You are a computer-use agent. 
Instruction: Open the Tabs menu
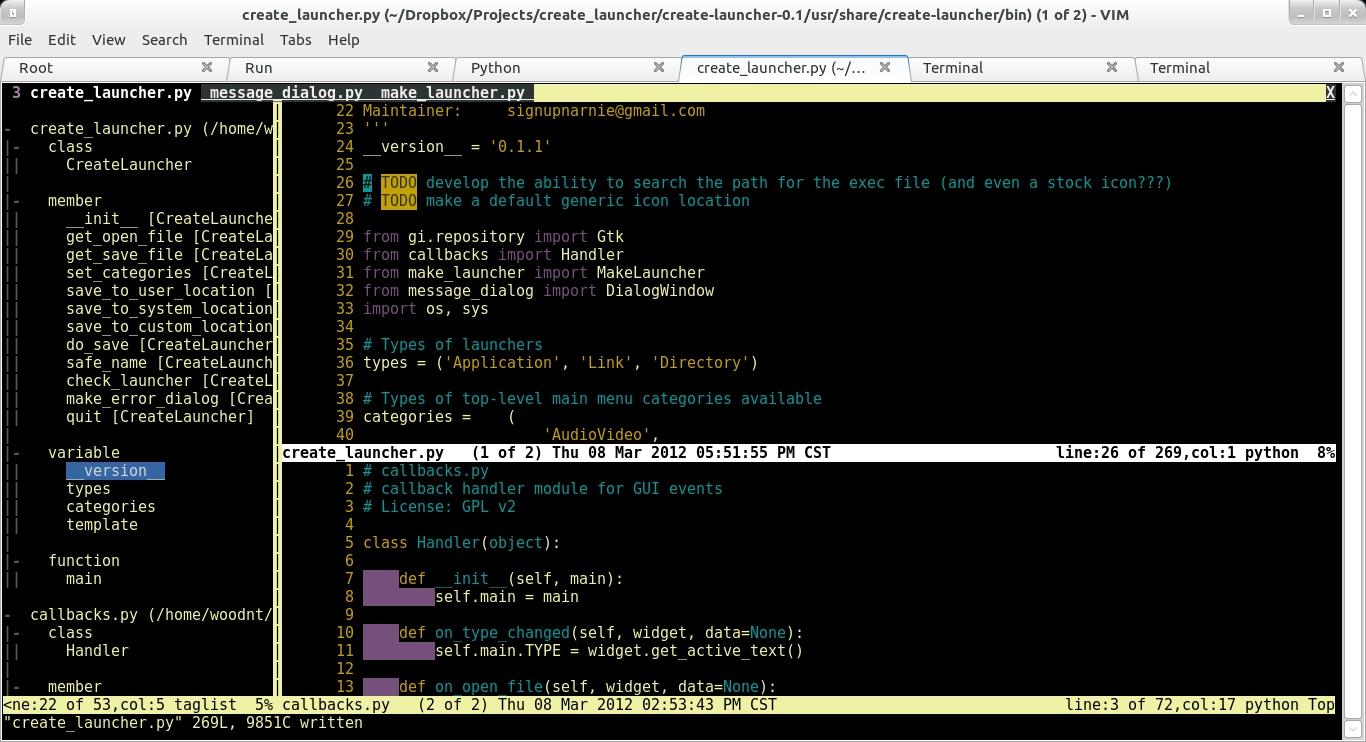pos(295,40)
